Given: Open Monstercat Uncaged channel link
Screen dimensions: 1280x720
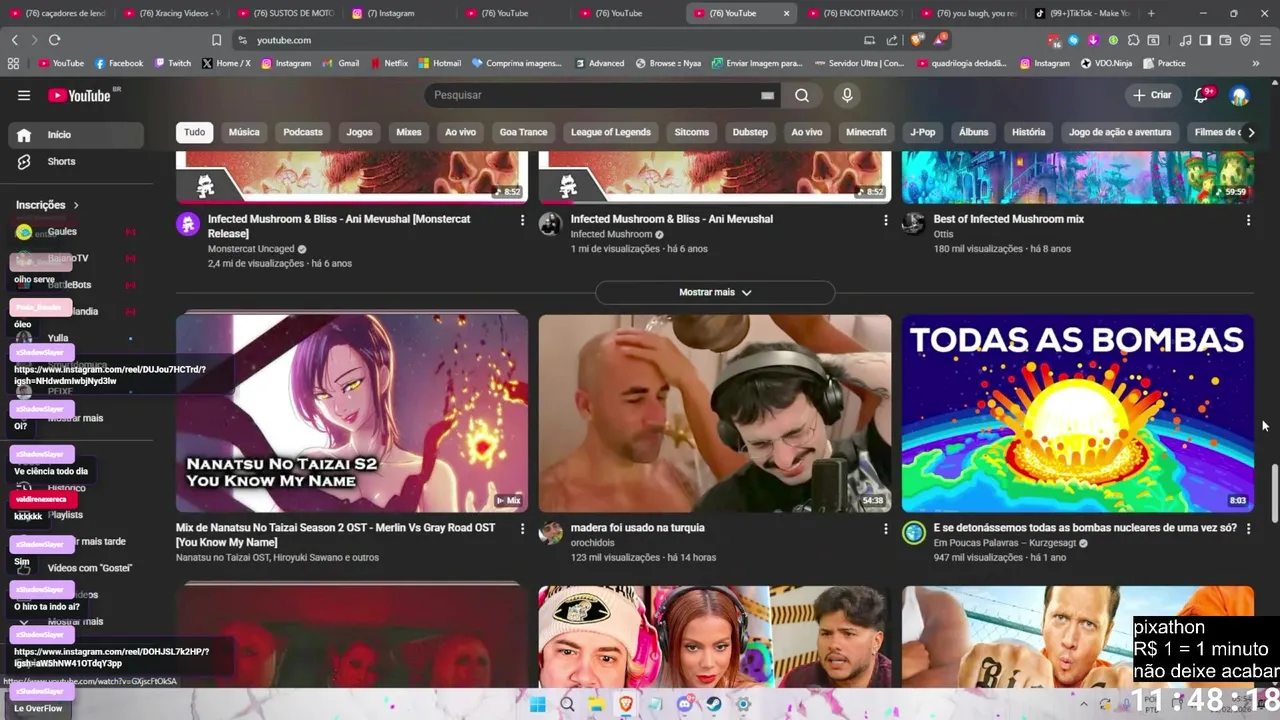Looking at the screenshot, I should coord(251,249).
